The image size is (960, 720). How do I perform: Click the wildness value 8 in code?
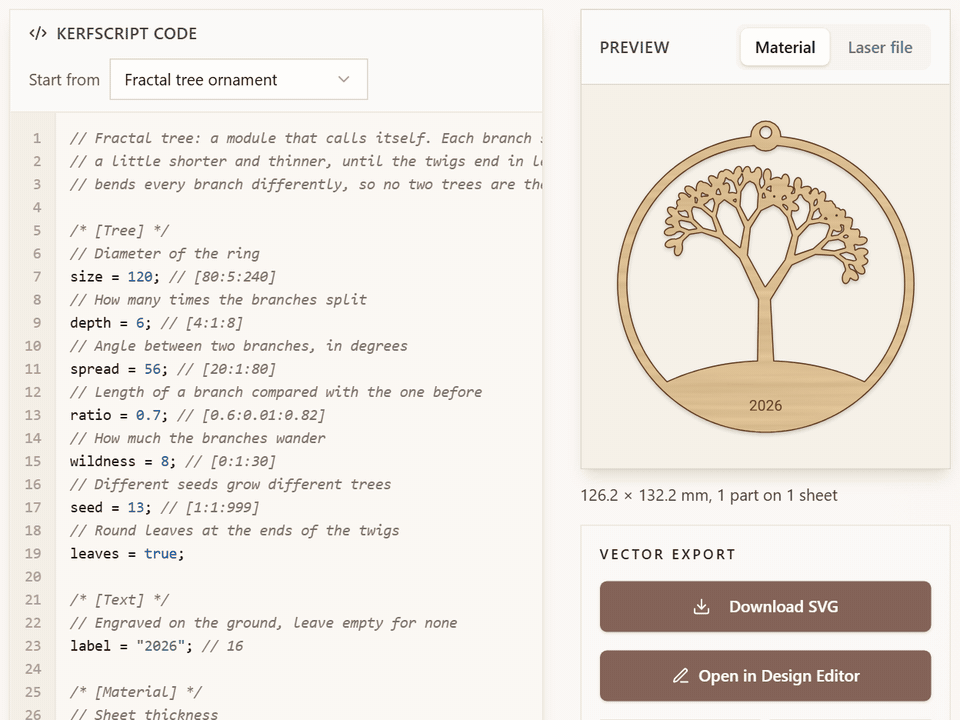point(165,461)
